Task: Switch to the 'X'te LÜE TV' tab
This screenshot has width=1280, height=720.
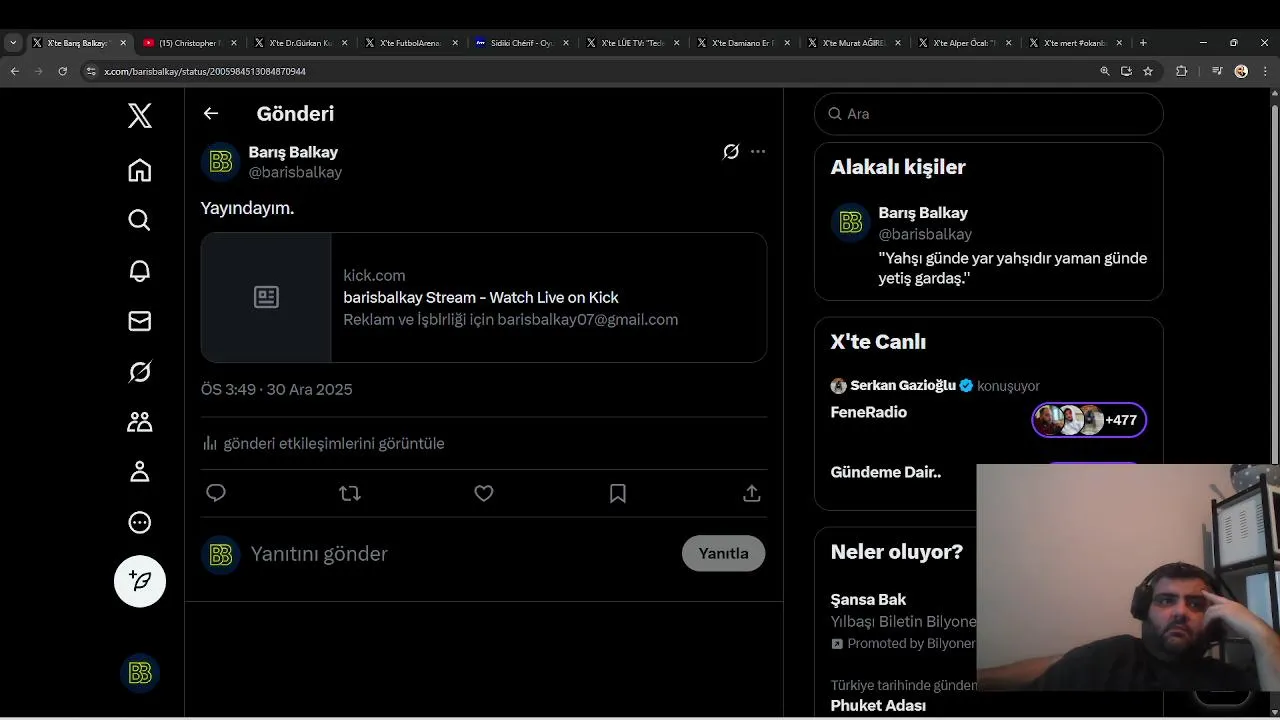Action: point(632,43)
